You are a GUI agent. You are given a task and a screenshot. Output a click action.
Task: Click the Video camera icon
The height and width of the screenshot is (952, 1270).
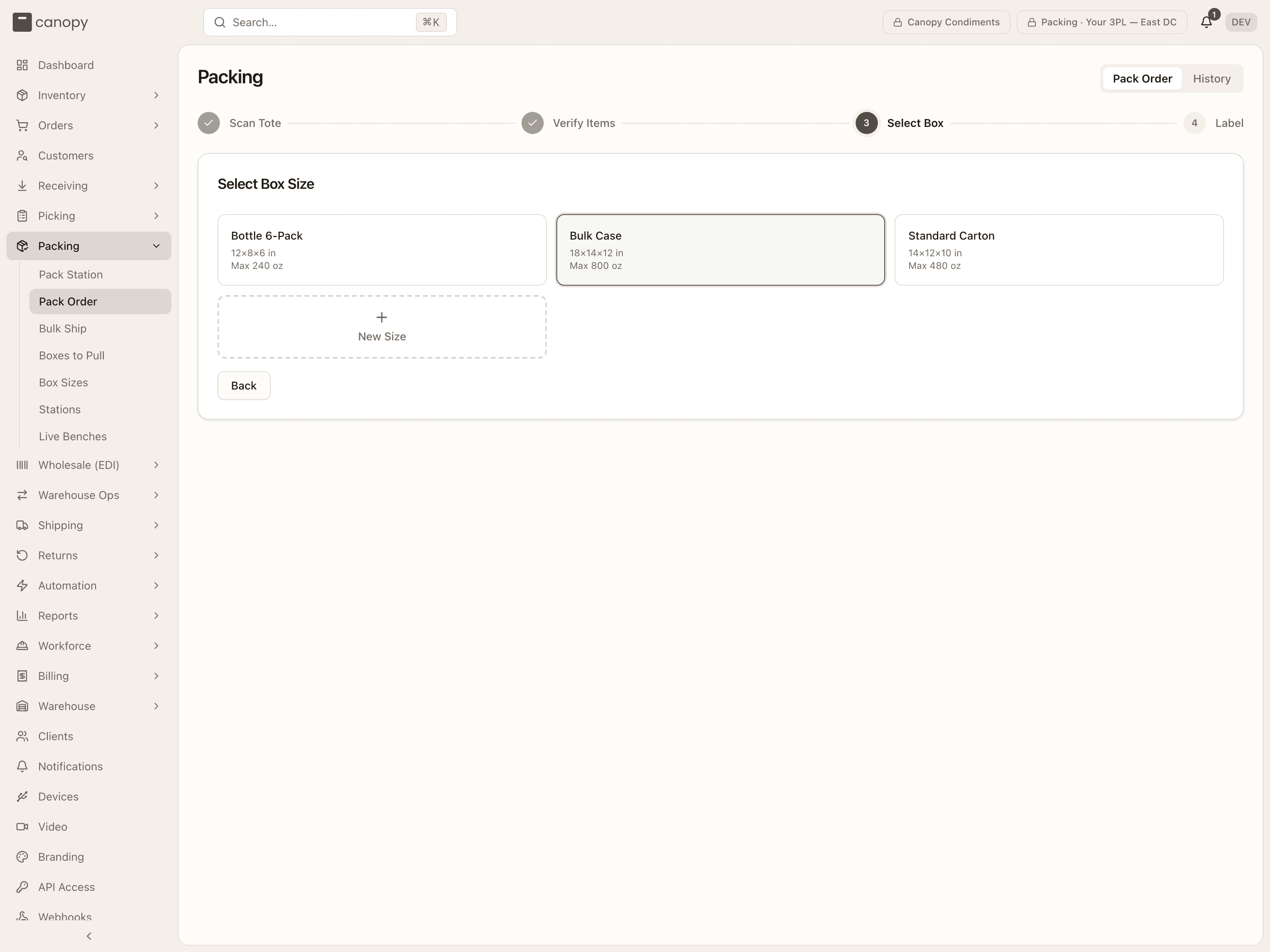[x=22, y=826]
